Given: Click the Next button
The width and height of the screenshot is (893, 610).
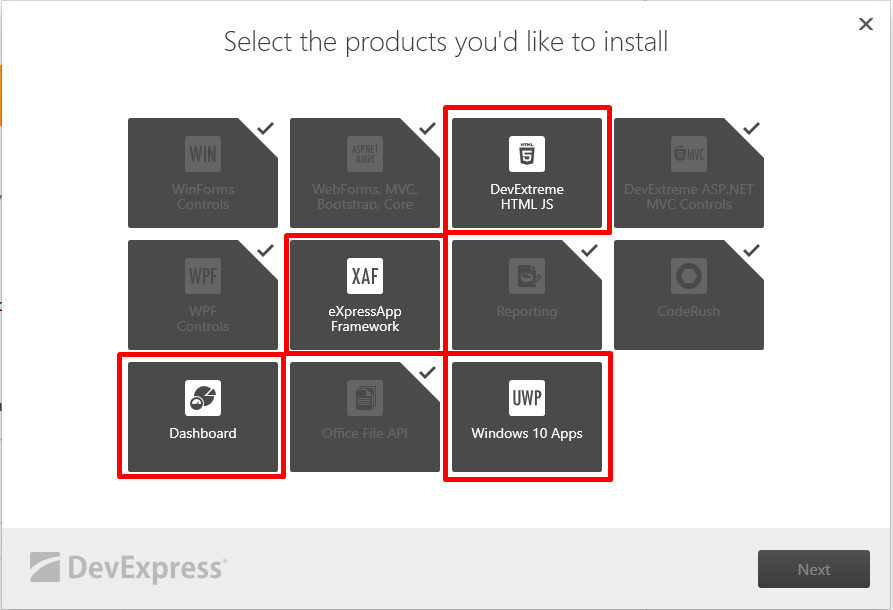Looking at the screenshot, I should coord(814,569).
